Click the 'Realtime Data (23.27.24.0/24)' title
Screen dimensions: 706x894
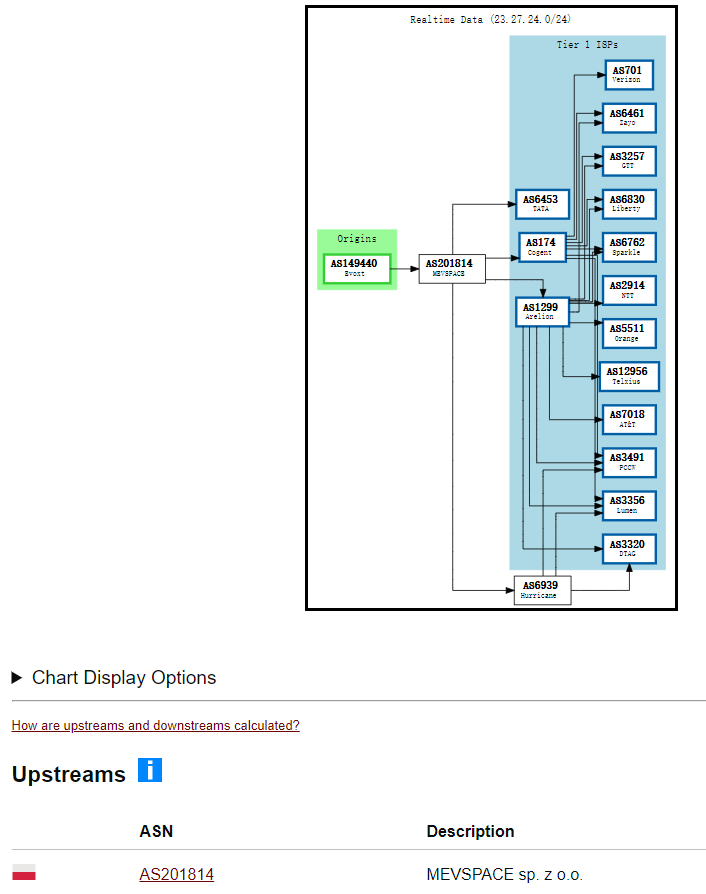(490, 19)
